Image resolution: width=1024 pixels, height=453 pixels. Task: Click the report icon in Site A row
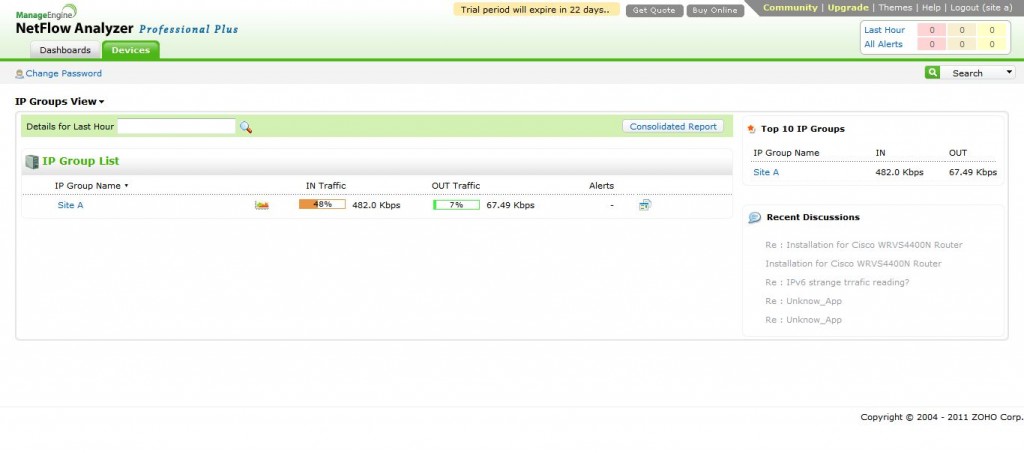pos(645,205)
